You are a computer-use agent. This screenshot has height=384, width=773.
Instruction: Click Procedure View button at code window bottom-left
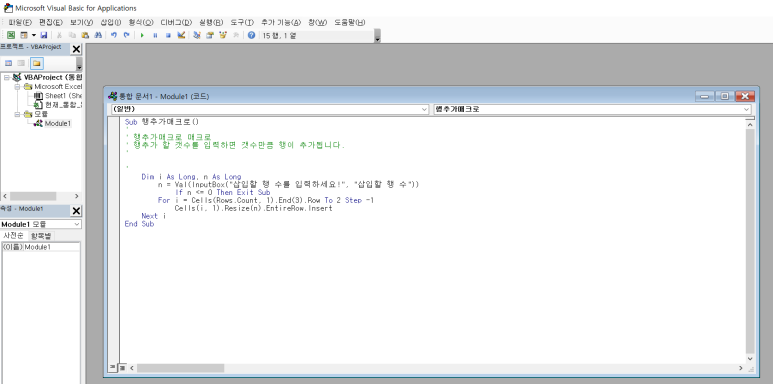tap(113, 368)
